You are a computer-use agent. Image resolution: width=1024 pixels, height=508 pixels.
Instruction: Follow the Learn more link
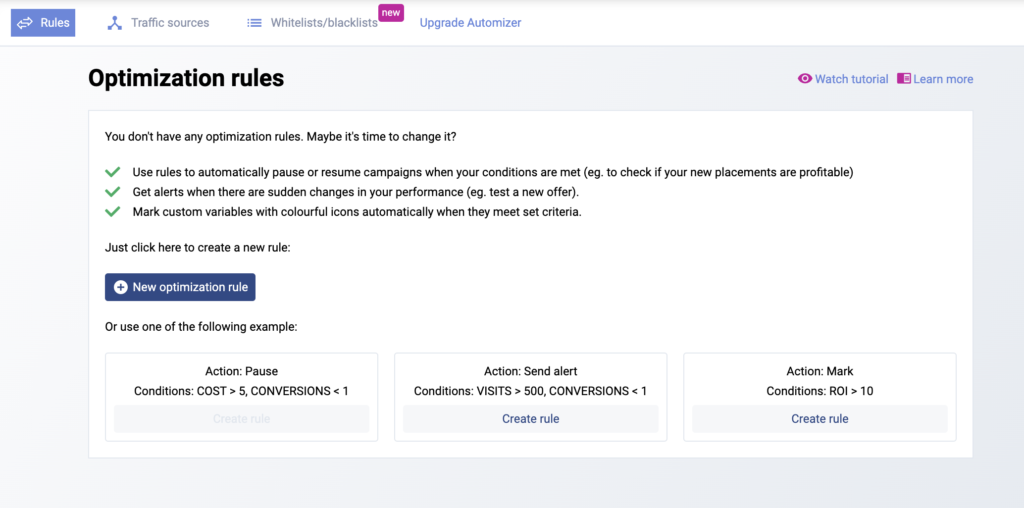[x=943, y=79]
